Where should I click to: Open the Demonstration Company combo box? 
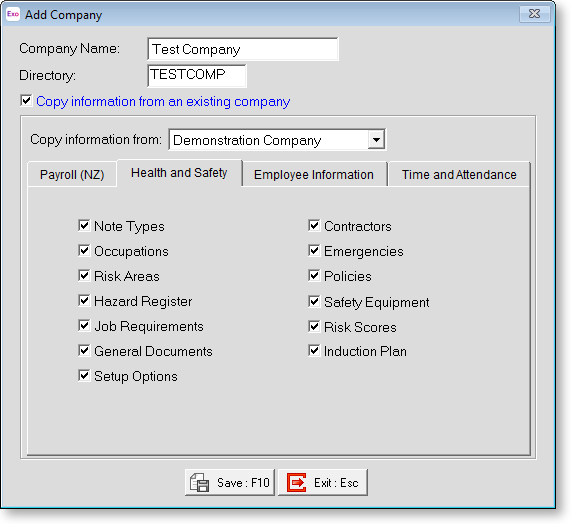click(277, 140)
